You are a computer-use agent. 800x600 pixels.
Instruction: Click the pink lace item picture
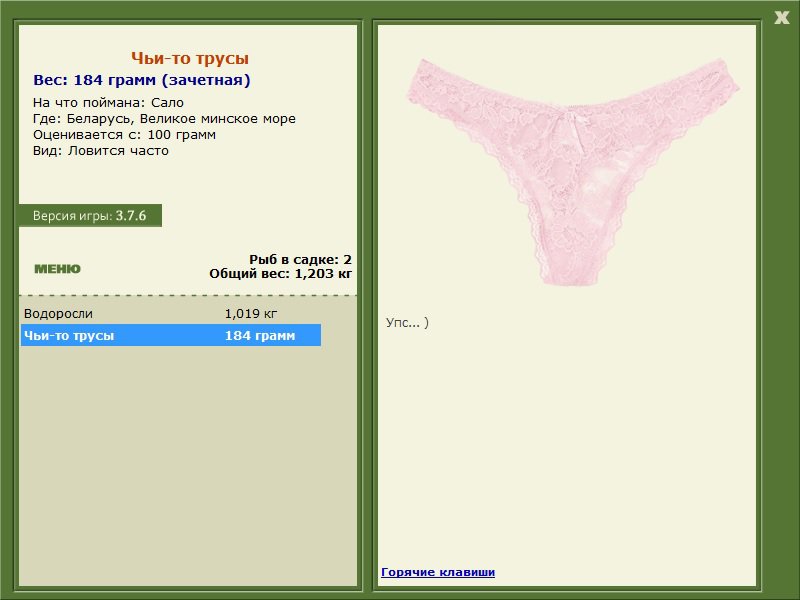tap(572, 171)
